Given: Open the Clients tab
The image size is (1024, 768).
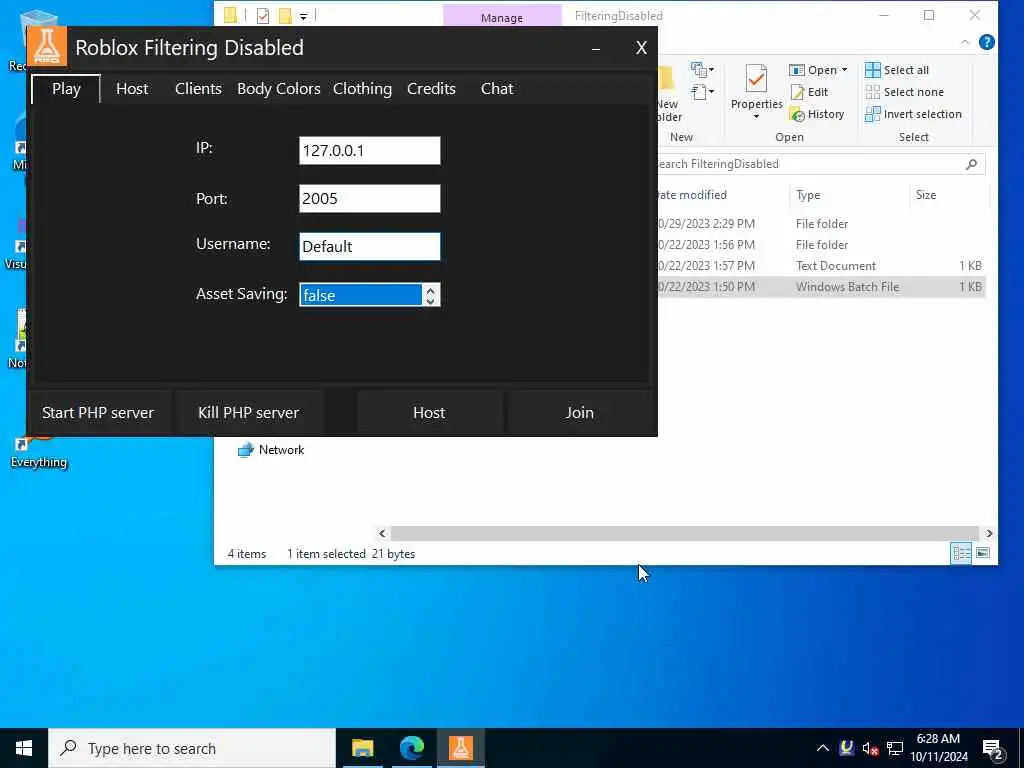Looking at the screenshot, I should 198,89.
